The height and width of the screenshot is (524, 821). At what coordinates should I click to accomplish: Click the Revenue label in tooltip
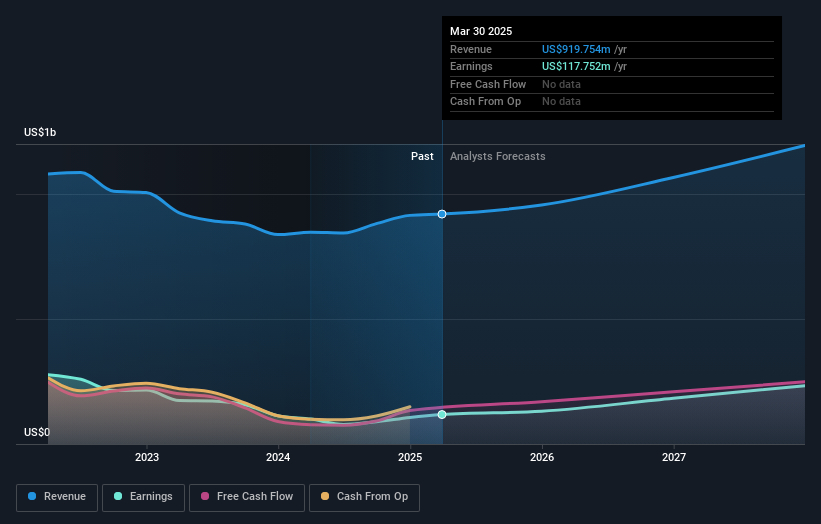(x=471, y=49)
